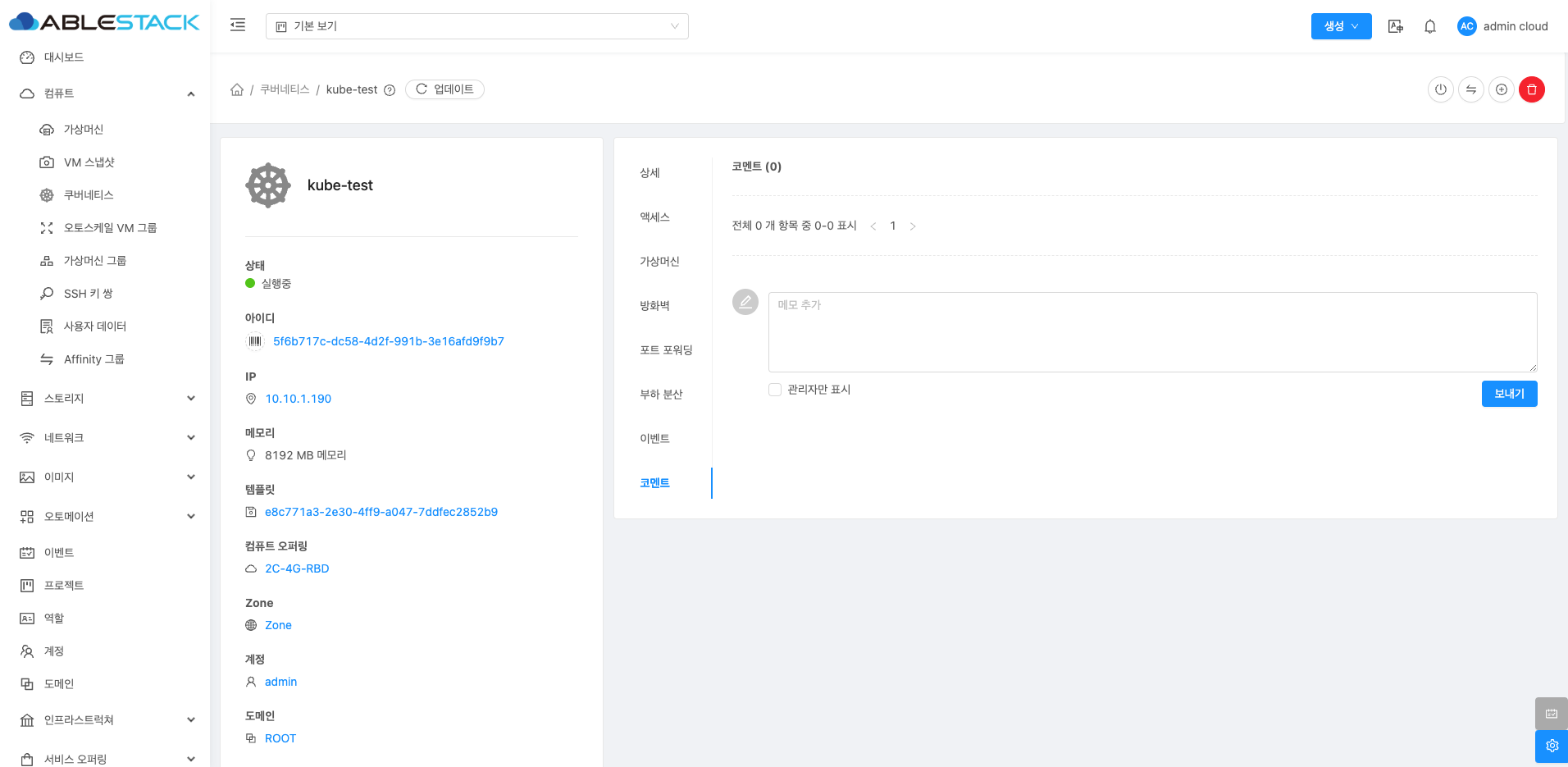Switch to the 가상머신 tab
This screenshot has height=767, width=1568.
(x=659, y=262)
